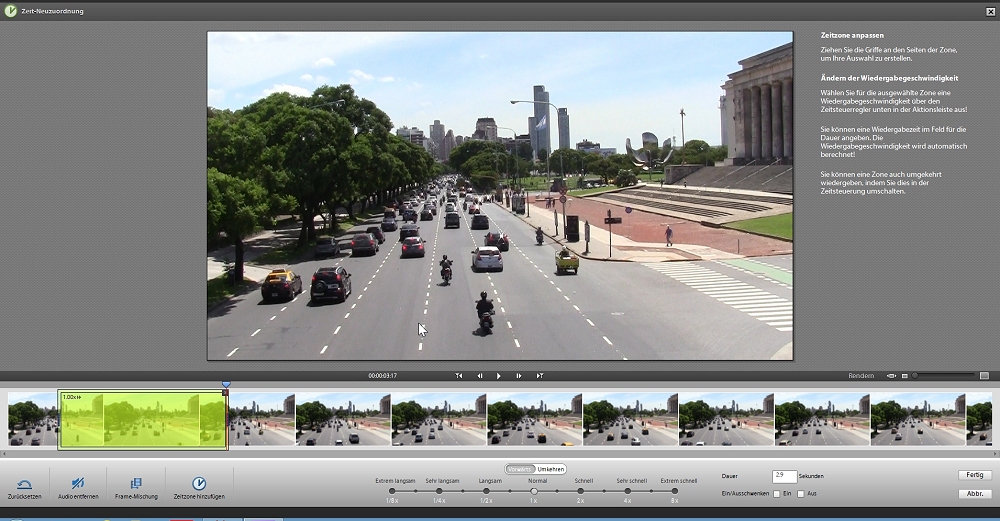Enable the Aus ease-out checkbox
This screenshot has height=521, width=1000.
pos(800,494)
